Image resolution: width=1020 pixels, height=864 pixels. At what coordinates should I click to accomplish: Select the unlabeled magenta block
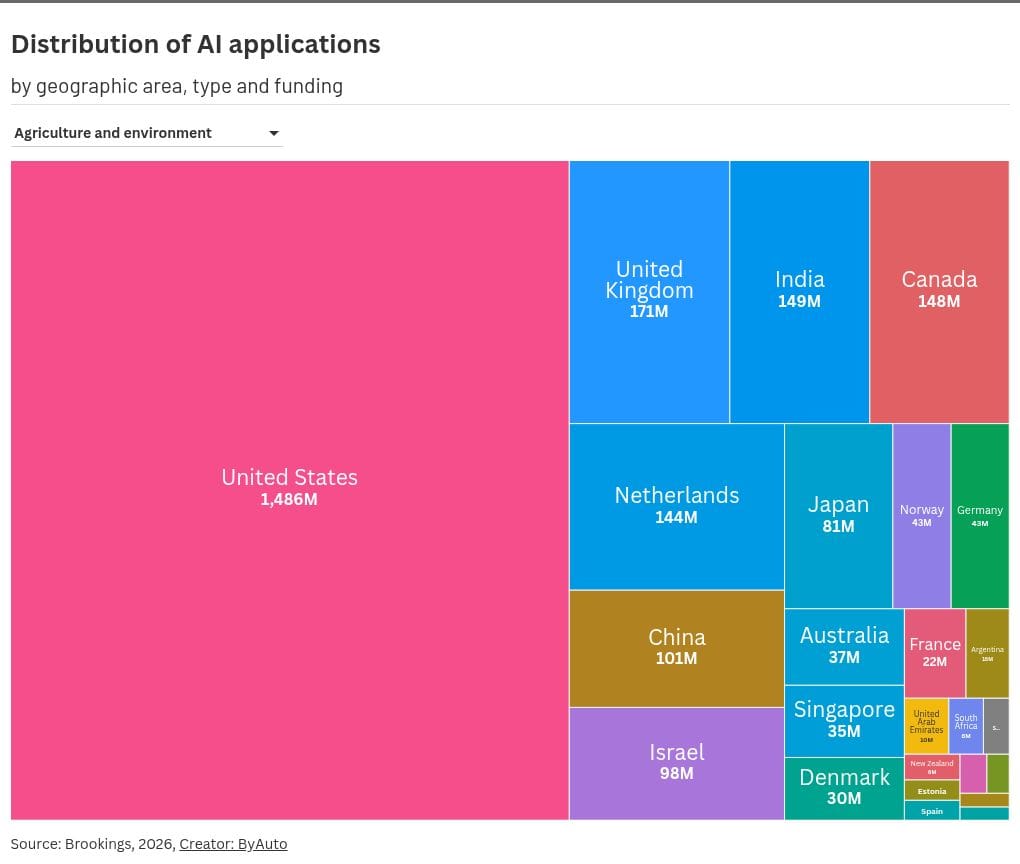(x=973, y=774)
